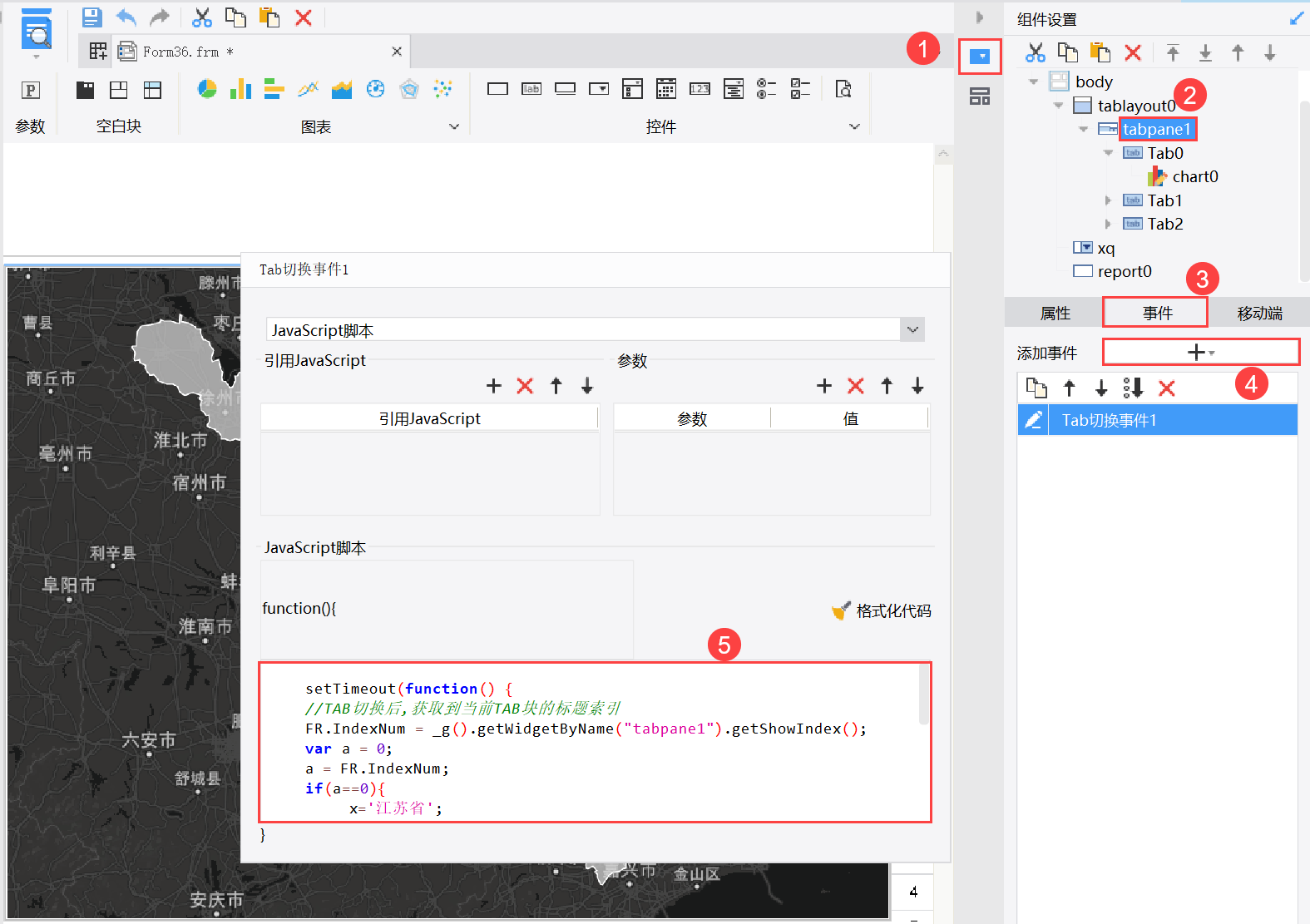Click the red delete icon in component tree toolbar

click(x=1133, y=53)
